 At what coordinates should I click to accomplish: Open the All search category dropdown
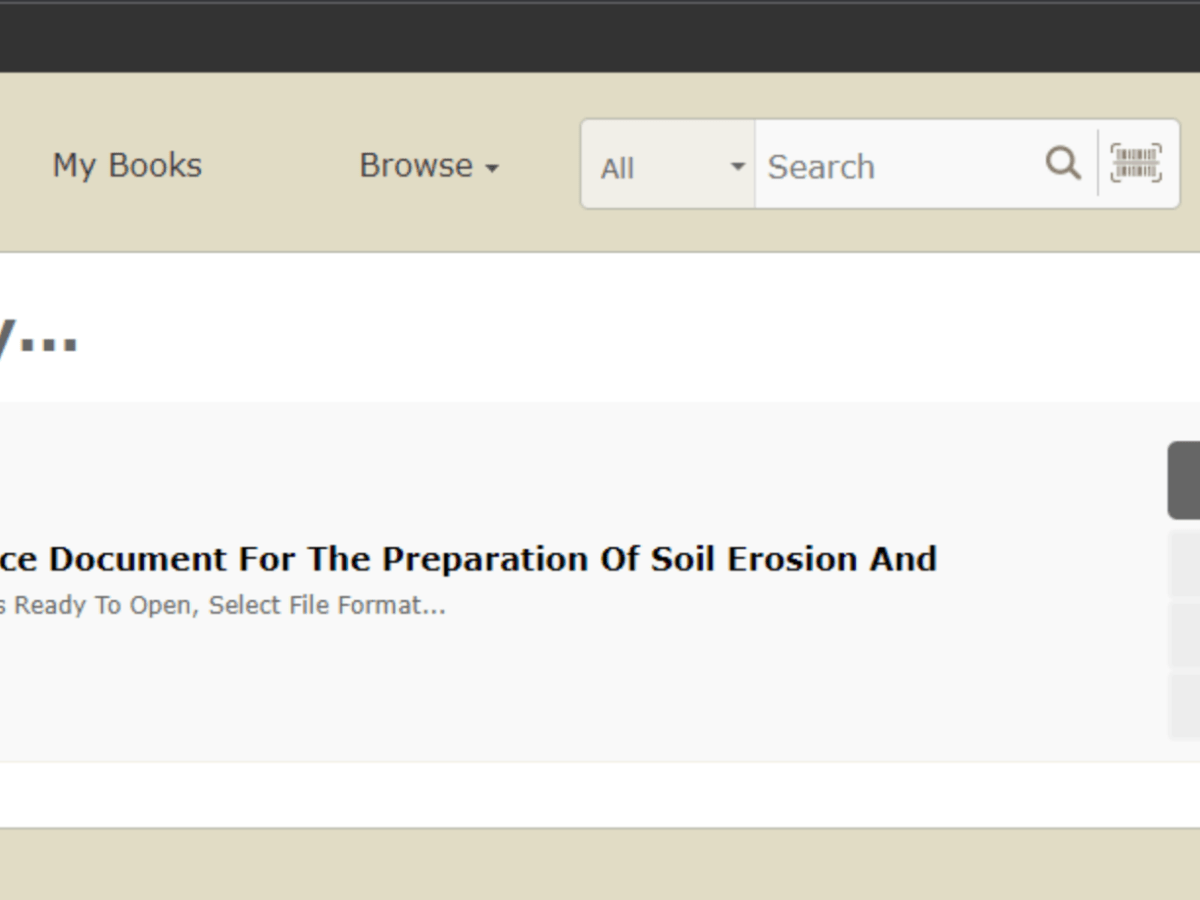coord(667,165)
